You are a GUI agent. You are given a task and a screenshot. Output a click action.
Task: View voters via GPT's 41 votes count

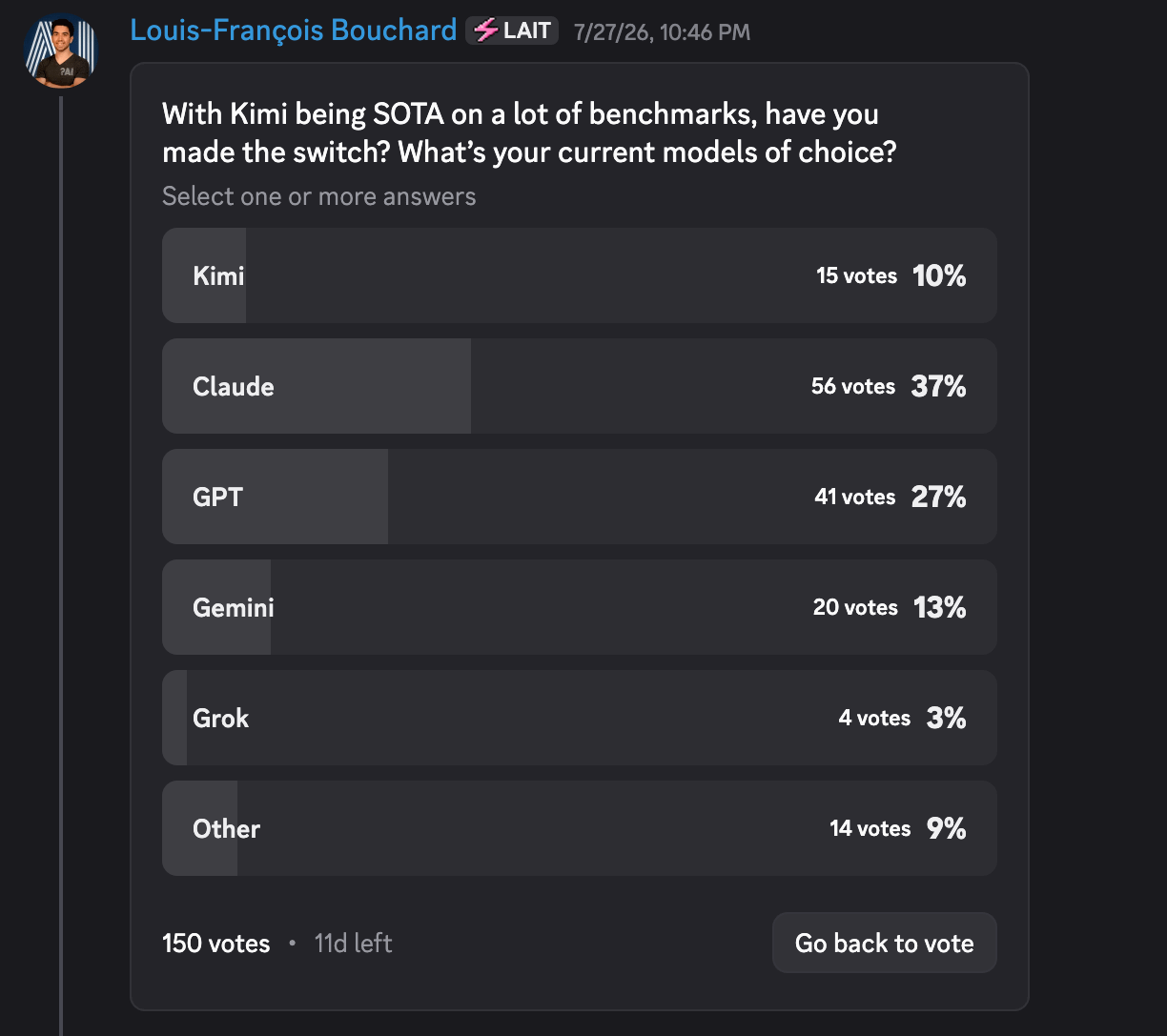(855, 497)
